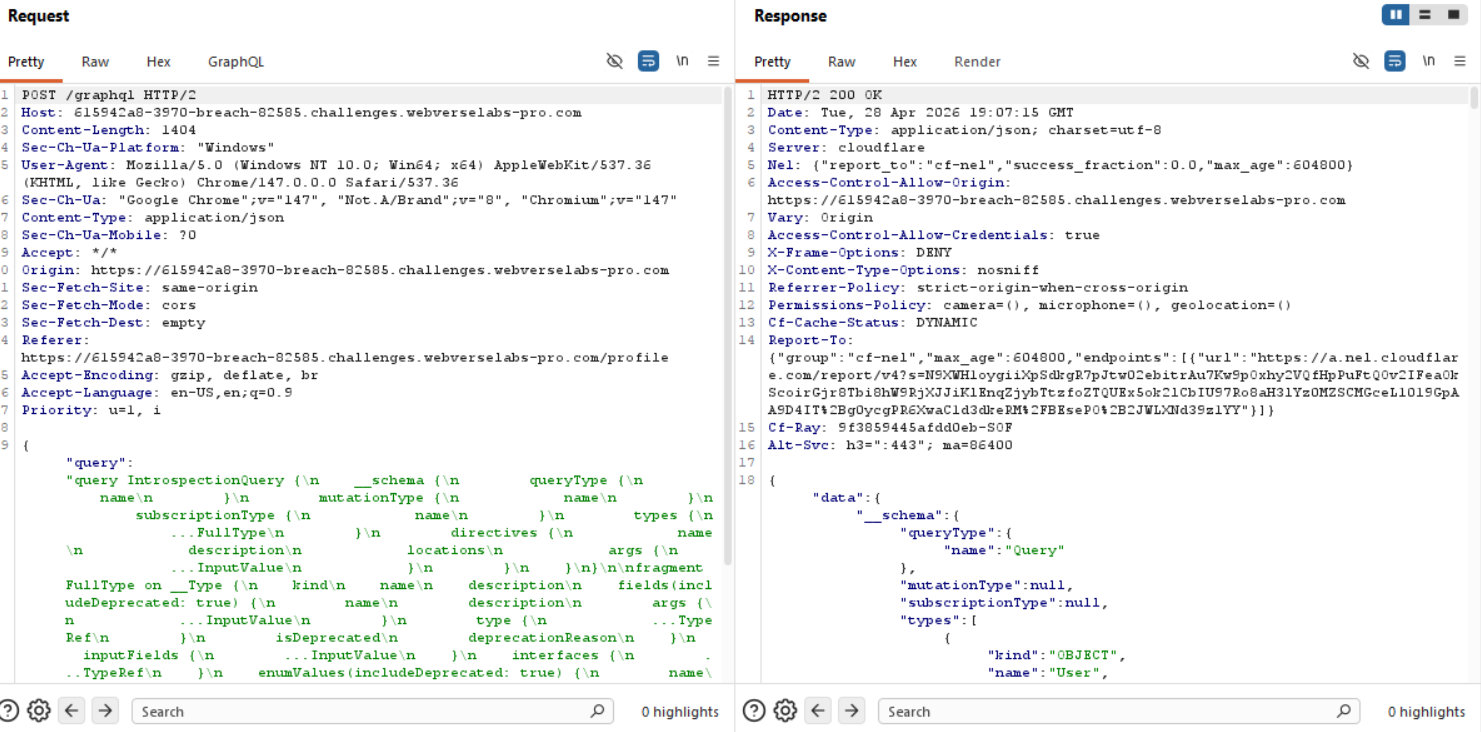Click 'Accept-Encoding: gzip, deflate, br' line
This screenshot has width=1481, height=732.
pos(170,375)
